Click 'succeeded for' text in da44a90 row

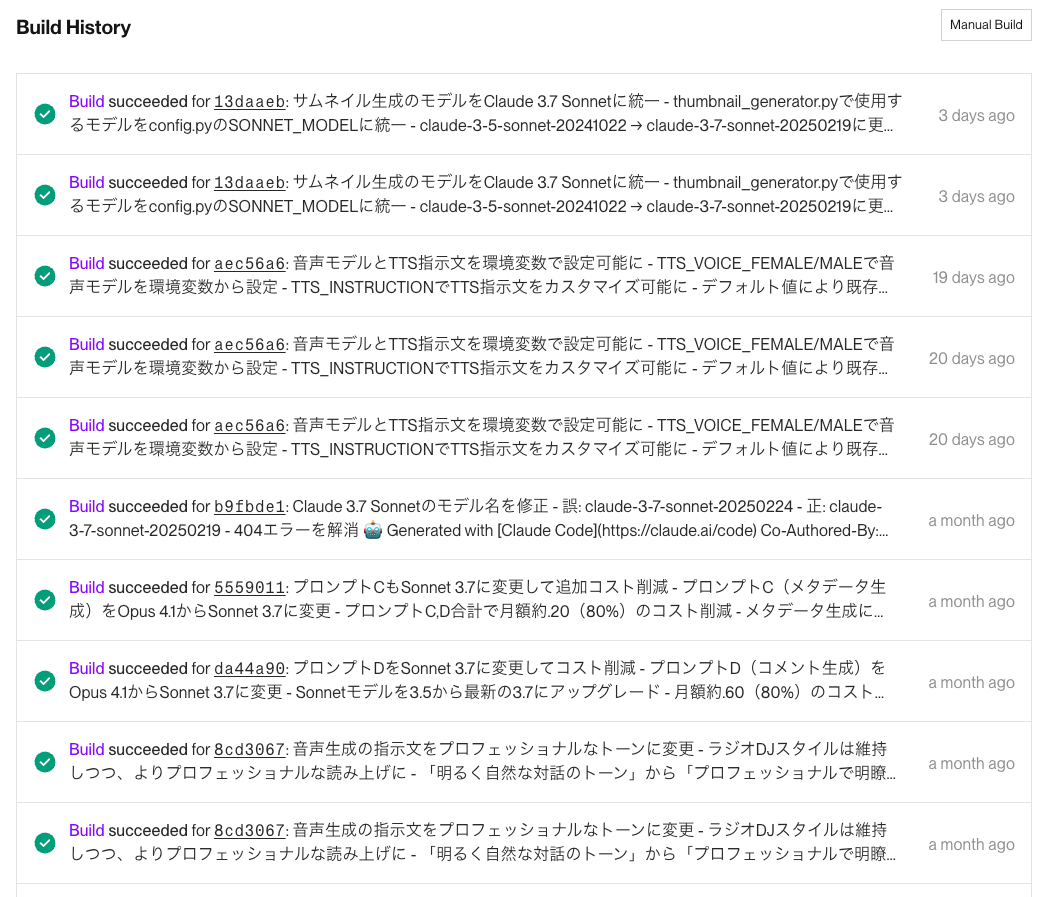159,668
